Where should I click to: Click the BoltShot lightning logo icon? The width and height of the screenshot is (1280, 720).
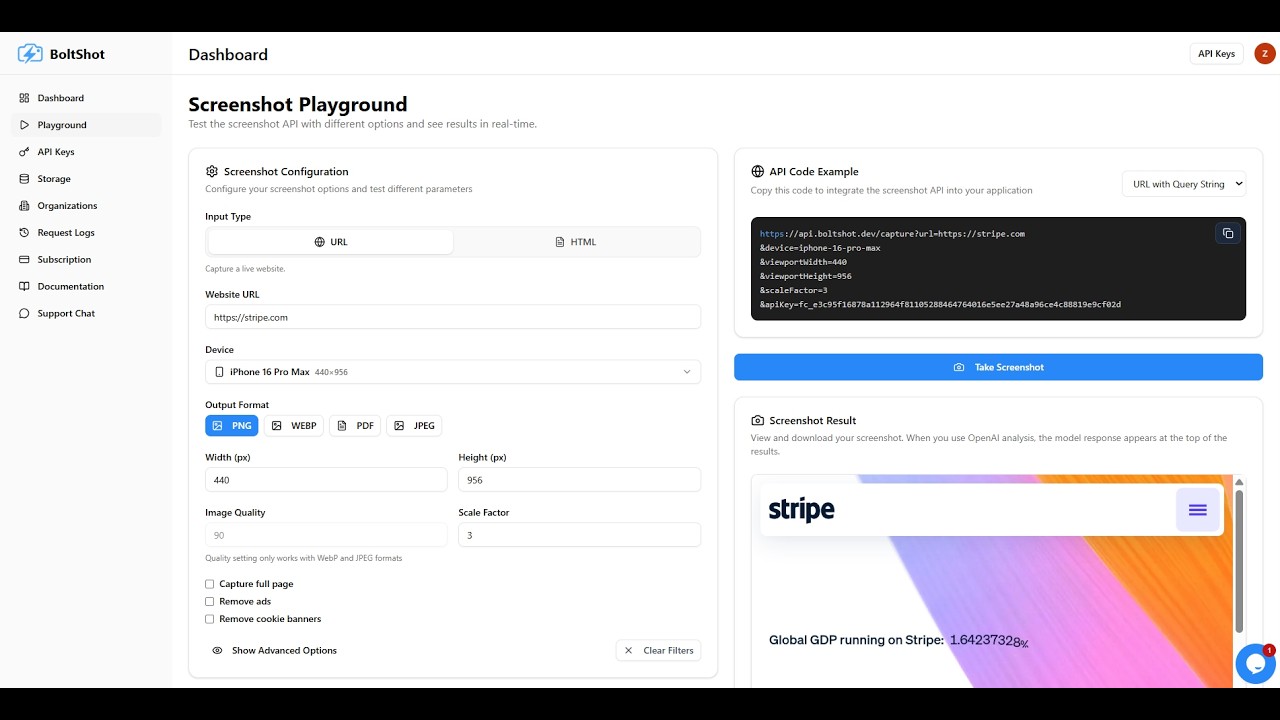point(30,54)
